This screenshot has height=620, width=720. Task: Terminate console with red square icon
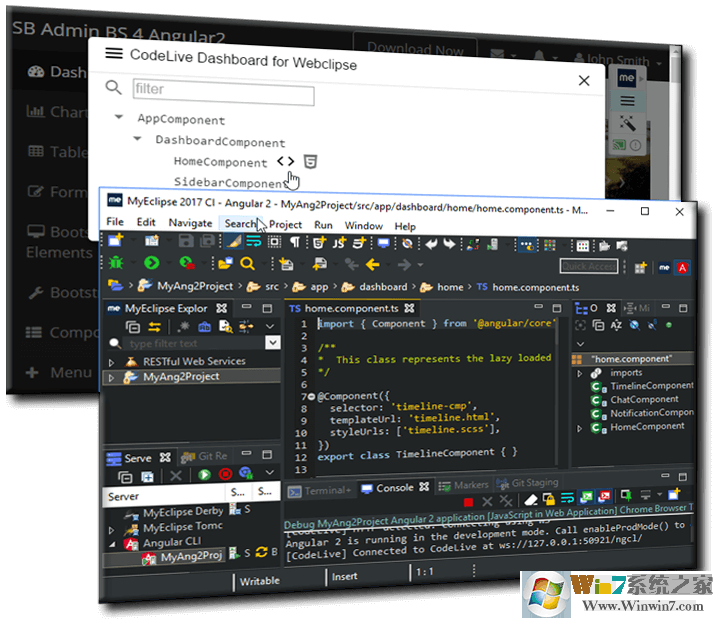(468, 502)
